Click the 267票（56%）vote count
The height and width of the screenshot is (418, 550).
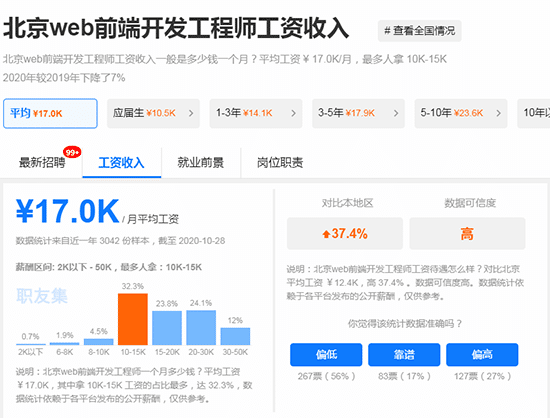[x=327, y=376]
